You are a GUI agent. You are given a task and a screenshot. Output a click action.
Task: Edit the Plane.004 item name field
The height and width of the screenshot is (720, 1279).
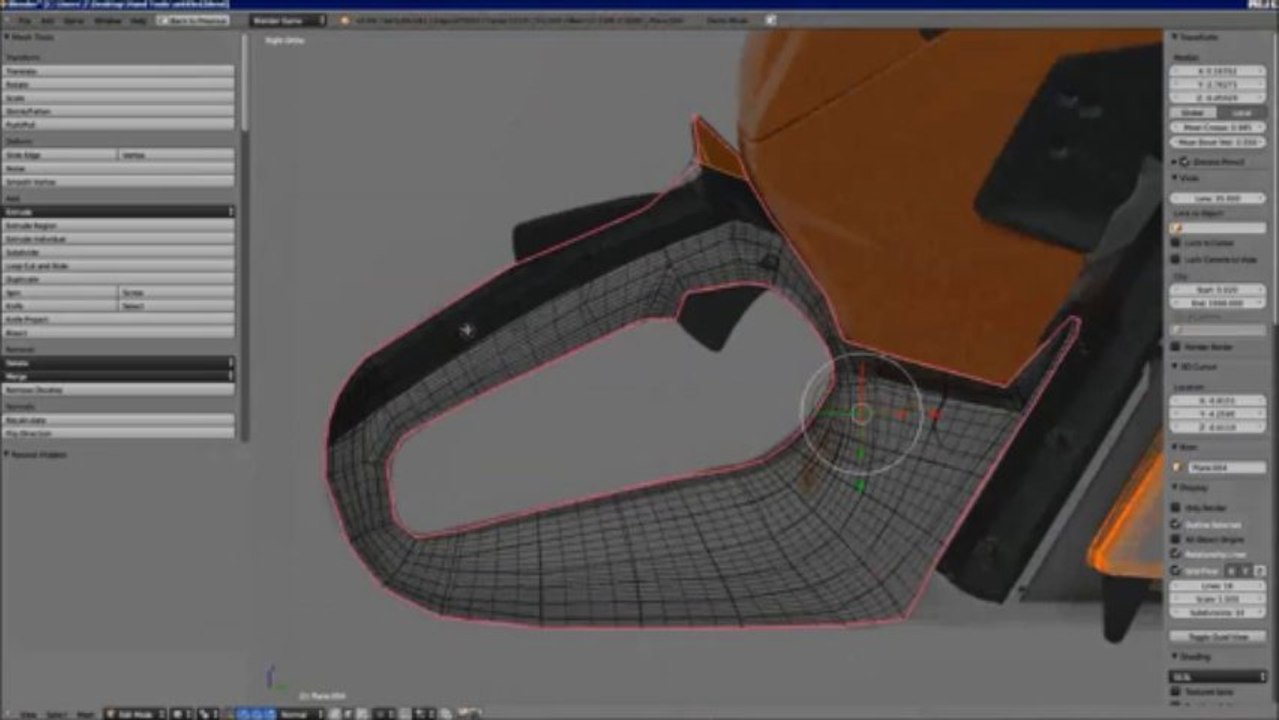pos(1227,467)
